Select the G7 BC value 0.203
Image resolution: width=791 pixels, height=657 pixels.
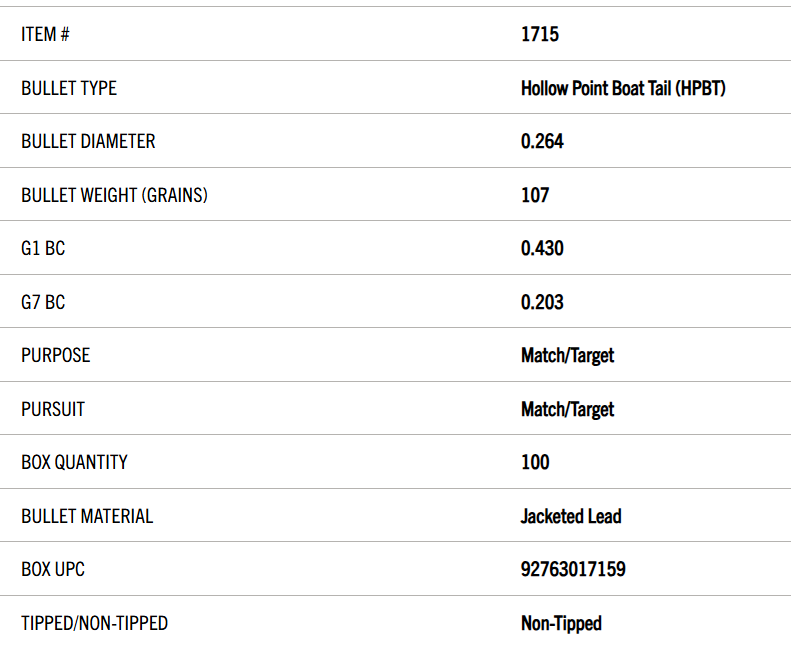point(542,302)
